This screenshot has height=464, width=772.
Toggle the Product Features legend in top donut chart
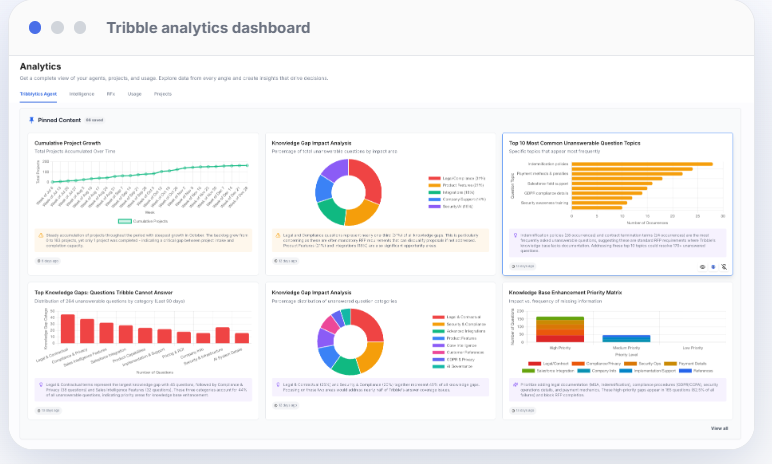pyautogui.click(x=456, y=185)
